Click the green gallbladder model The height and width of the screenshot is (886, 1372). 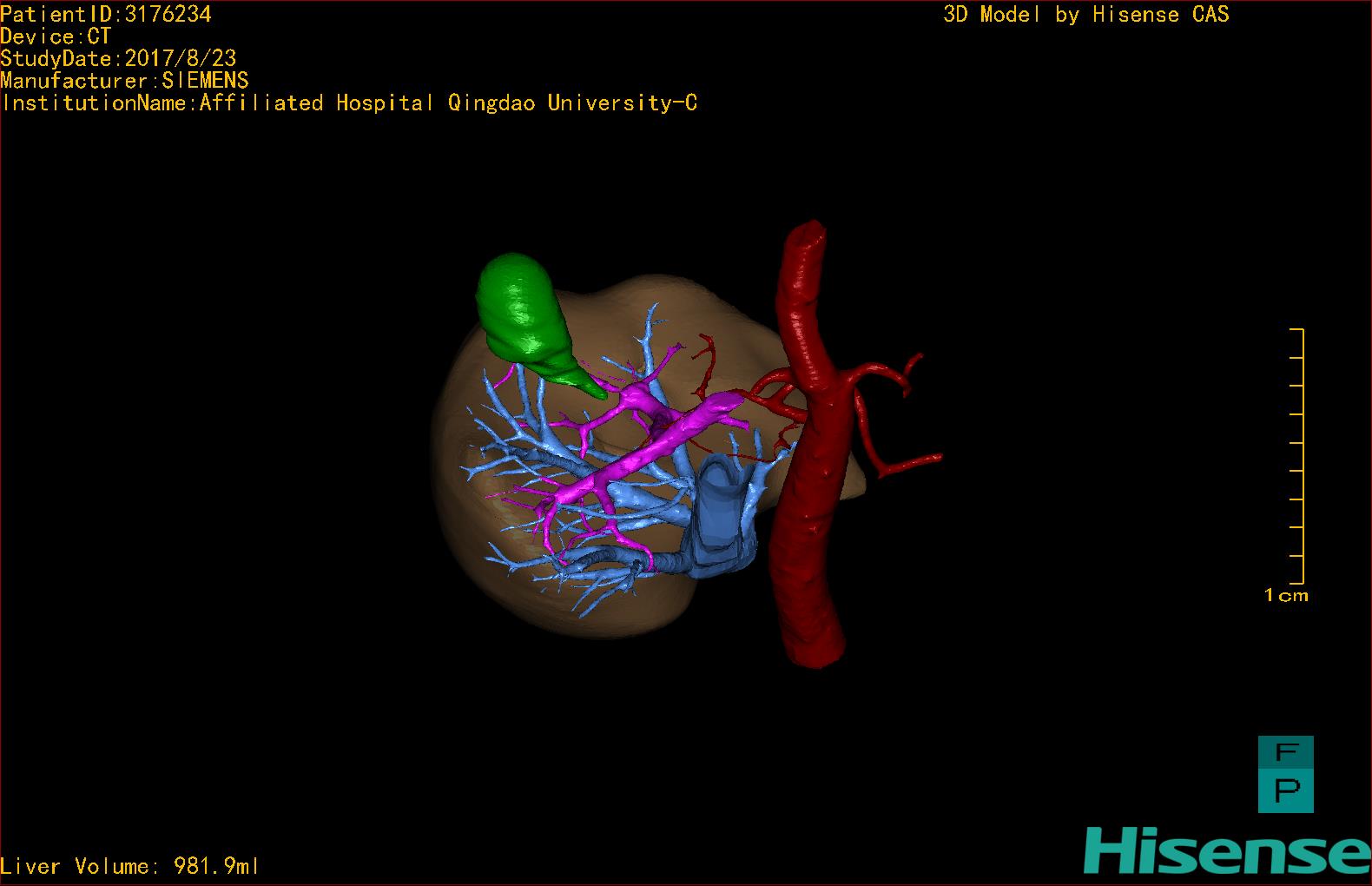point(526,318)
